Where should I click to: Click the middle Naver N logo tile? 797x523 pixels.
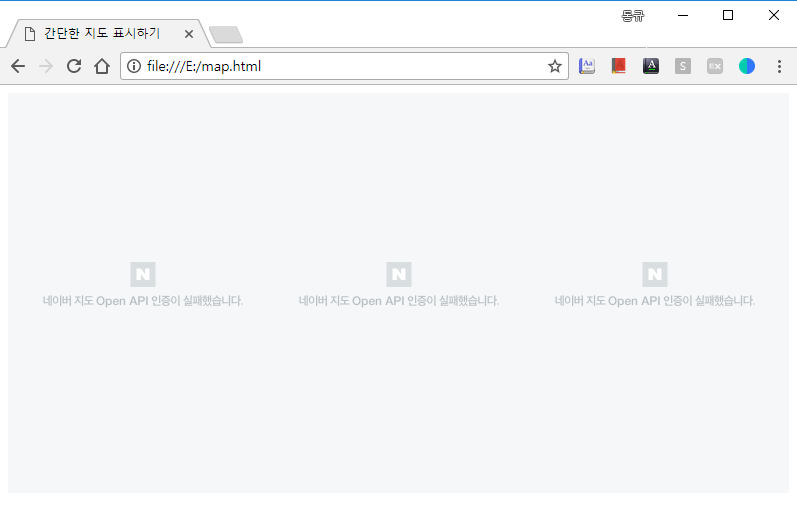point(399,274)
